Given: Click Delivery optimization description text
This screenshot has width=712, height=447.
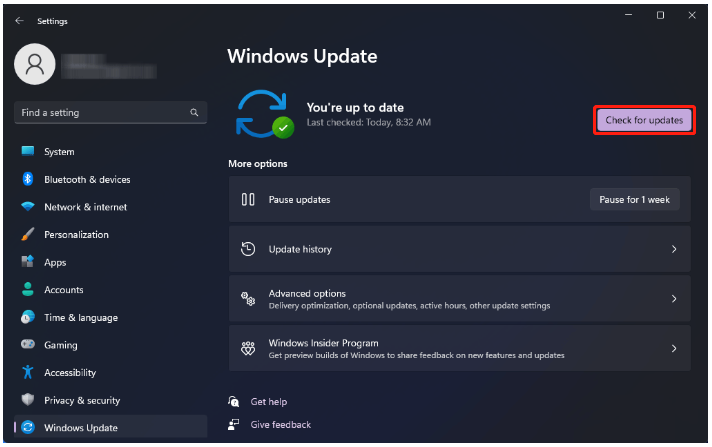Looking at the screenshot, I should point(409,306).
